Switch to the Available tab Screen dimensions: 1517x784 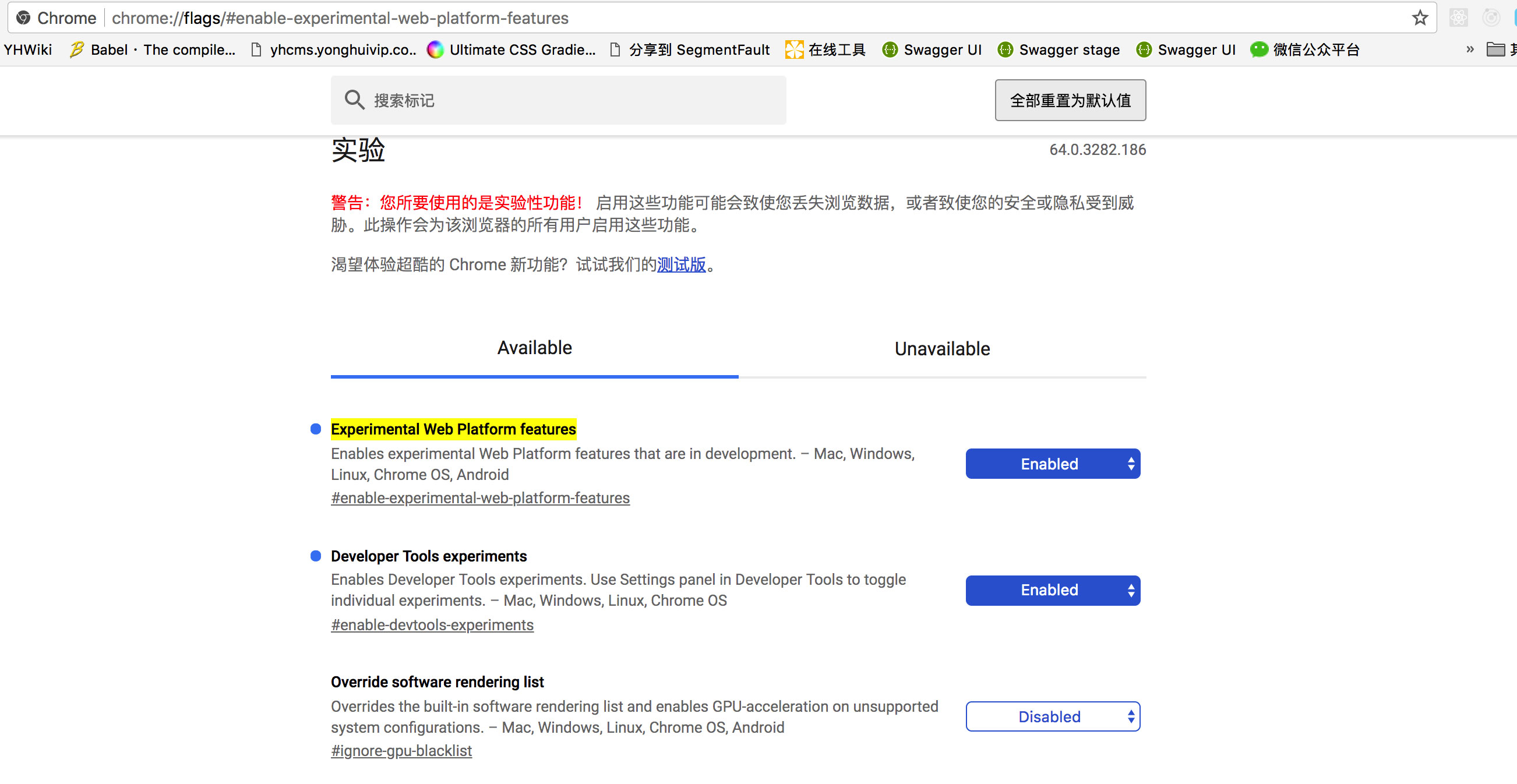click(534, 348)
